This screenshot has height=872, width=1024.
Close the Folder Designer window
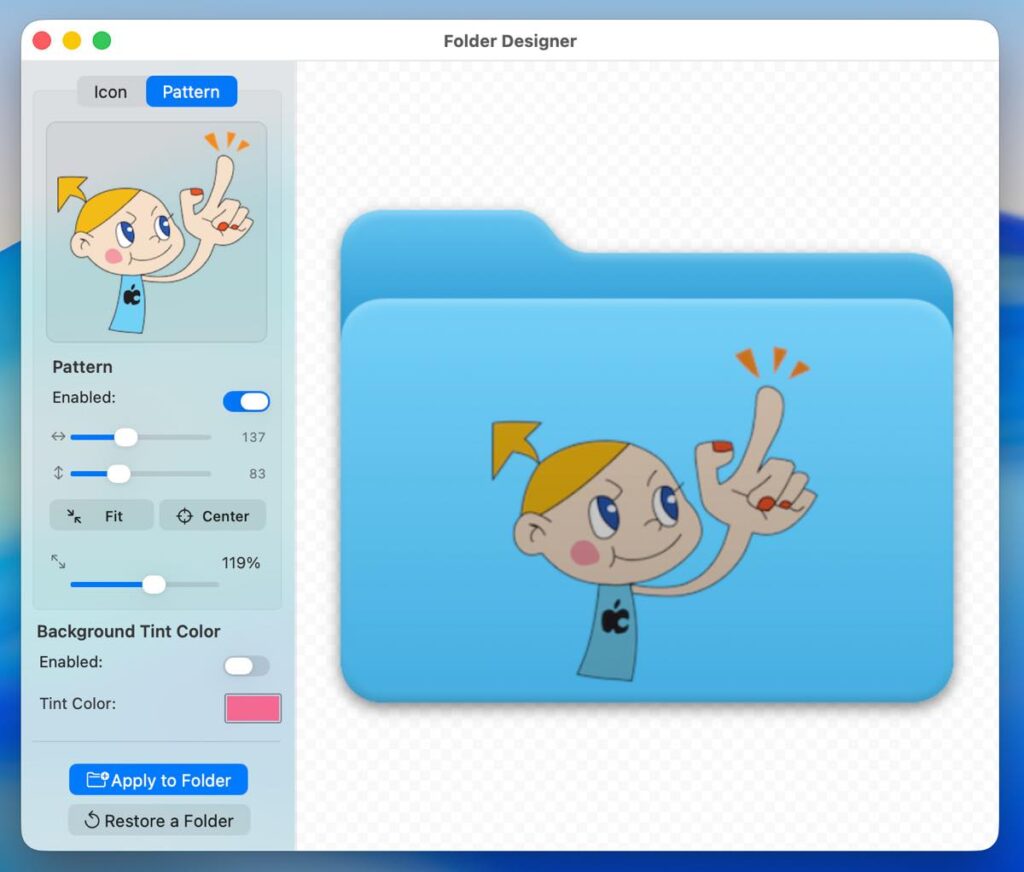coord(42,41)
